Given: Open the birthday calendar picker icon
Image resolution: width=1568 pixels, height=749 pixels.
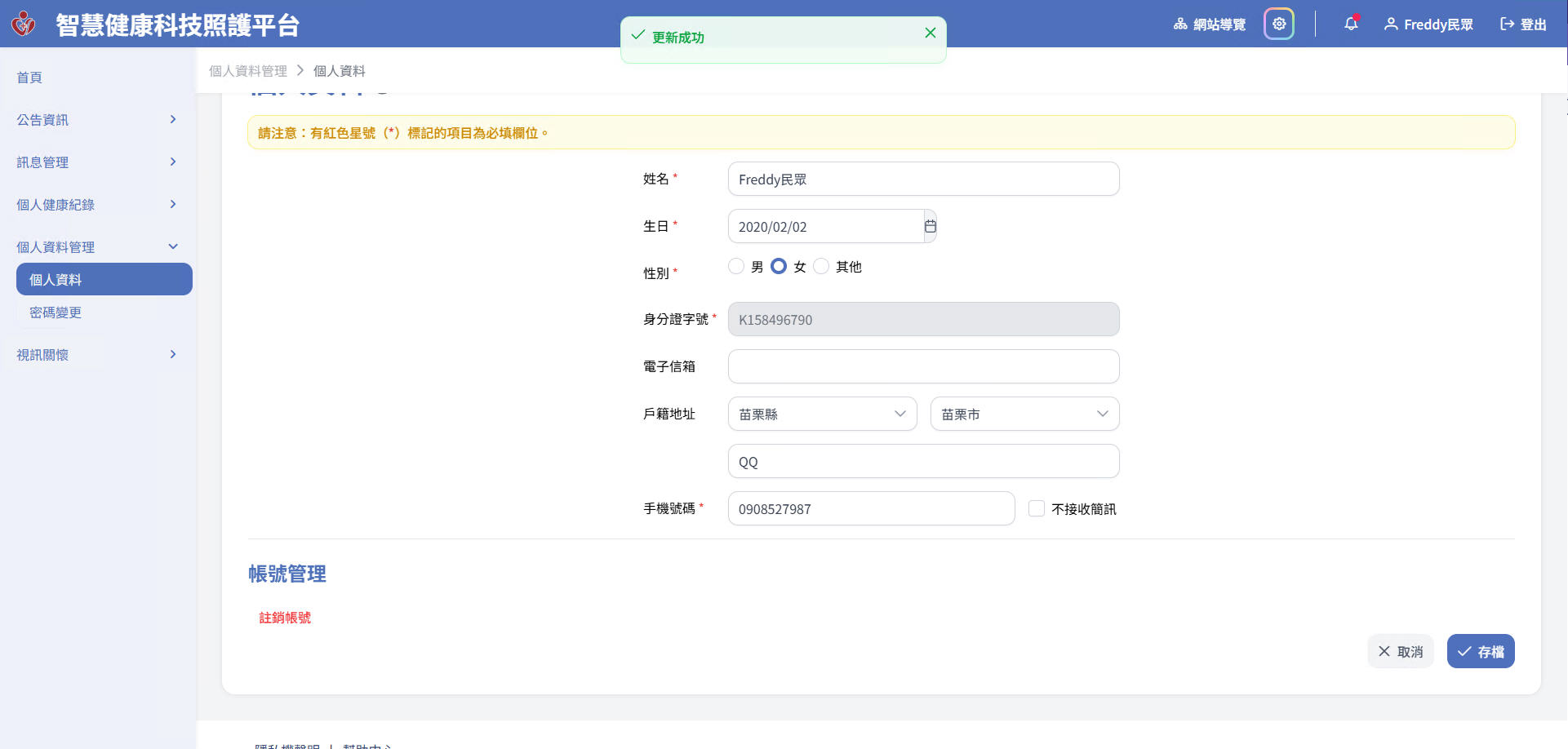Looking at the screenshot, I should coord(930,226).
